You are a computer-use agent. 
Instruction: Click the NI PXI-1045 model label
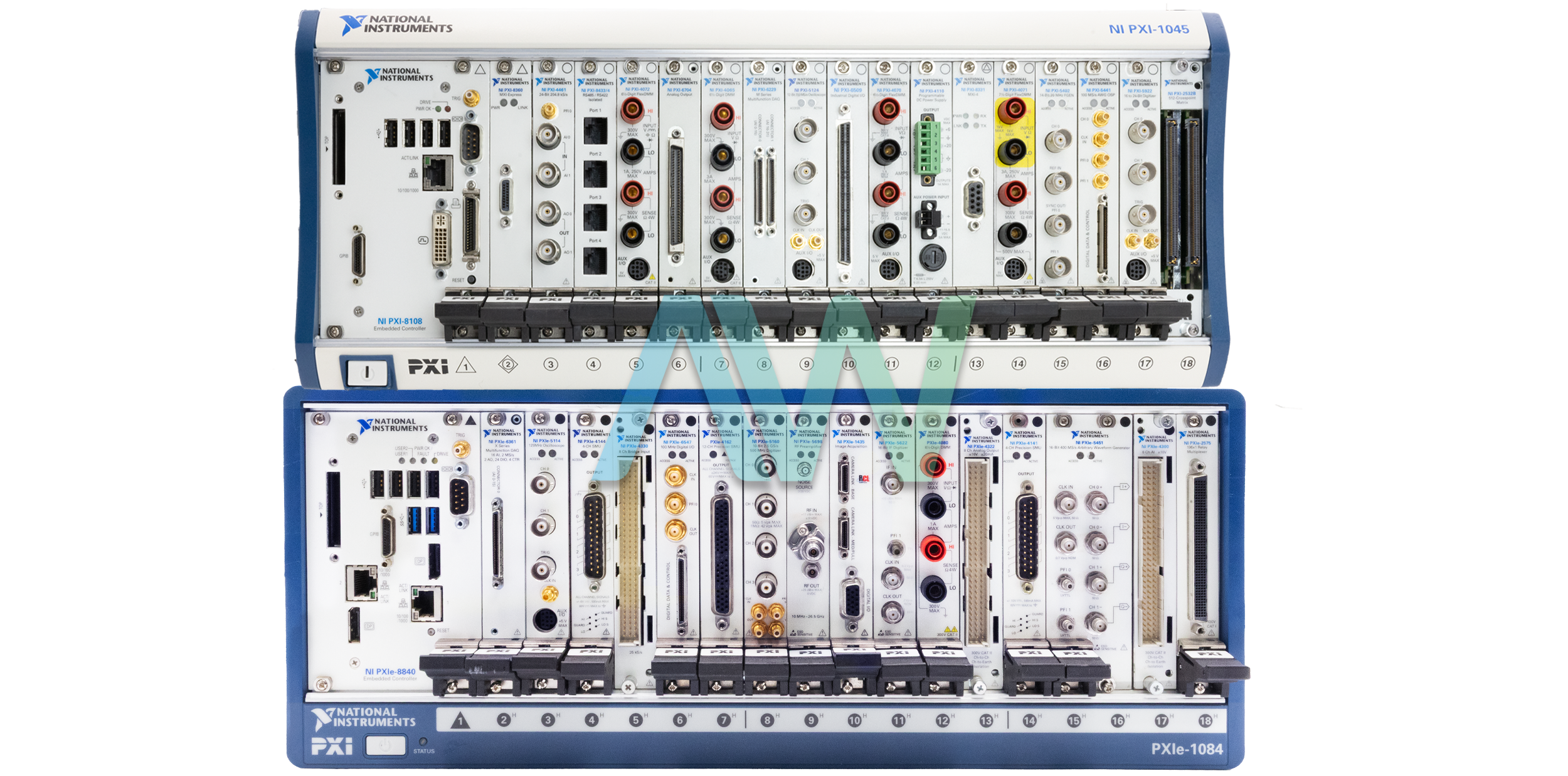pos(1148,29)
